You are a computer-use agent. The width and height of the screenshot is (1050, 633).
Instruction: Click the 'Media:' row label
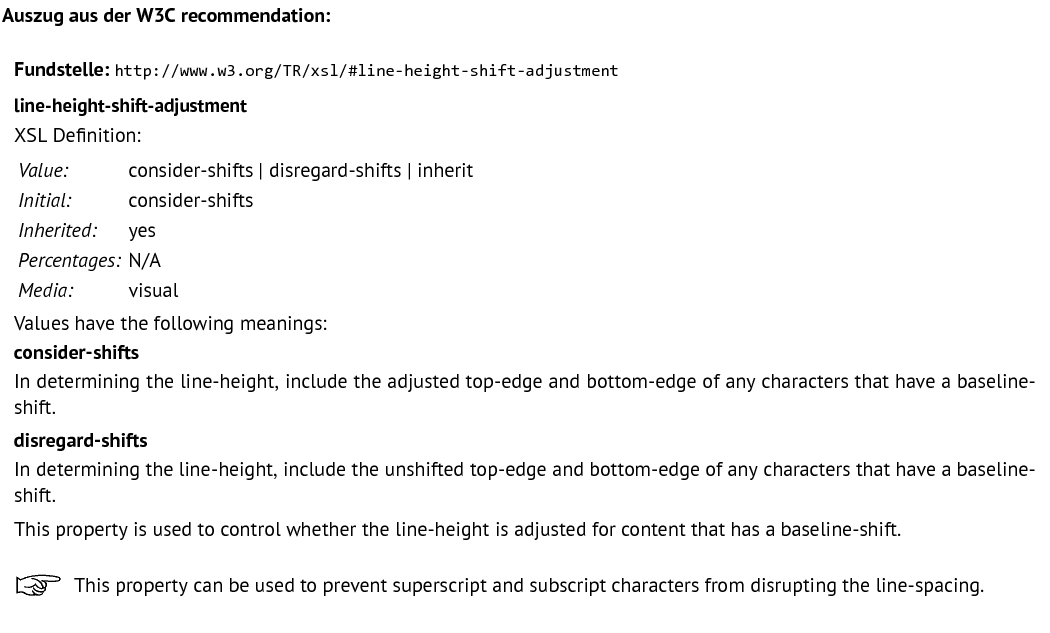(46, 291)
